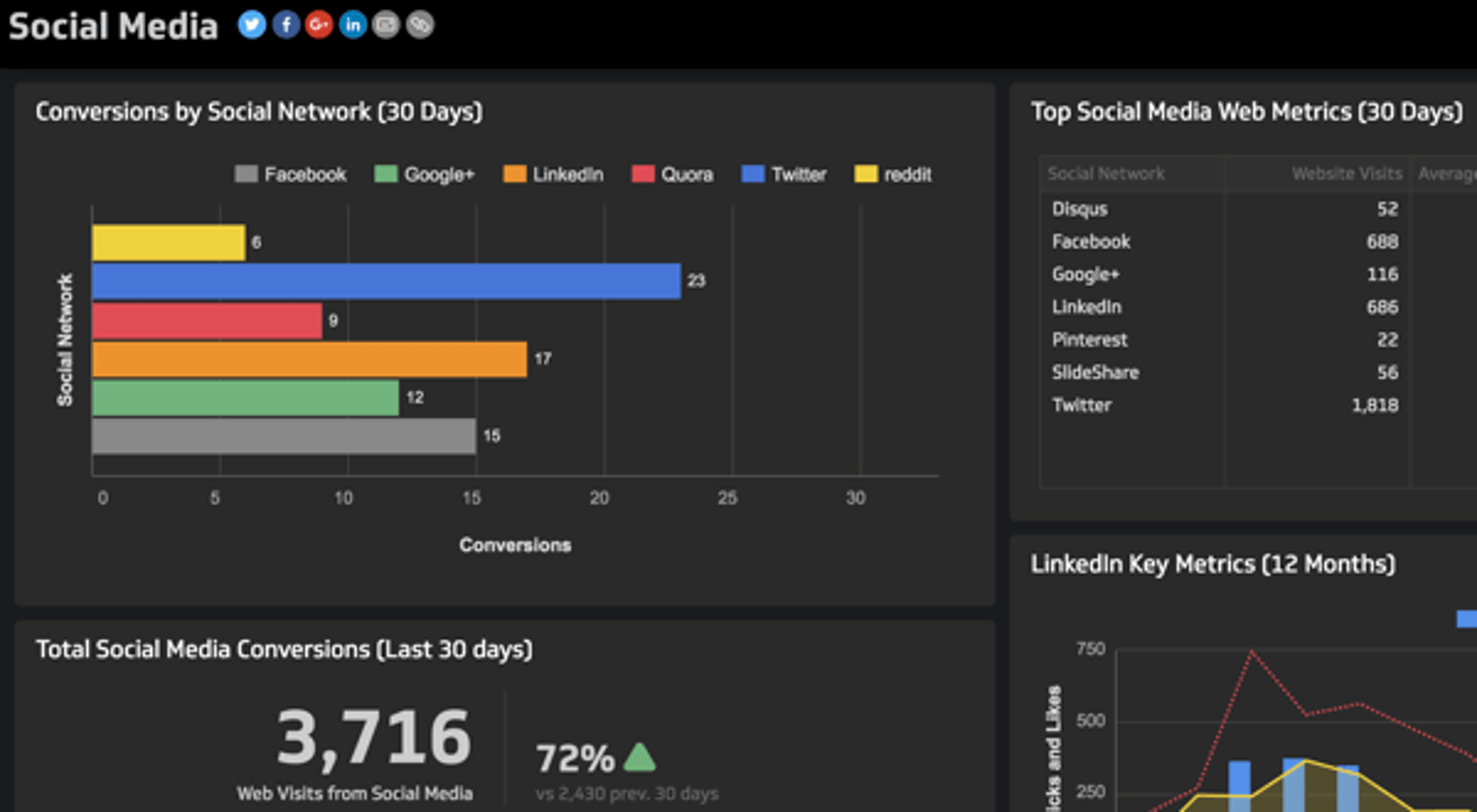Sort by Website Visits column header
Screen dimensions: 1477x812
1346,174
